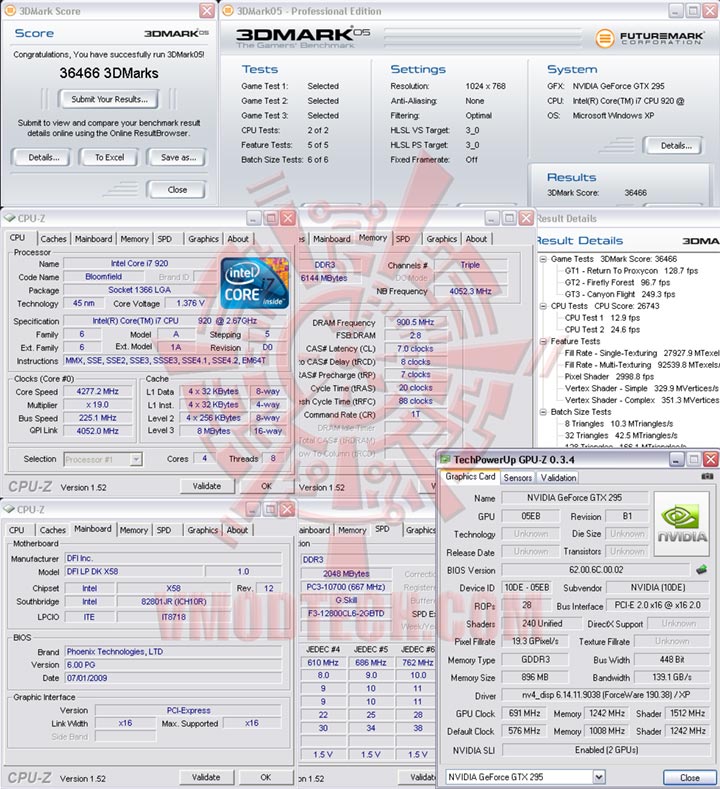Click the CPU Test 1 result row

point(602,318)
